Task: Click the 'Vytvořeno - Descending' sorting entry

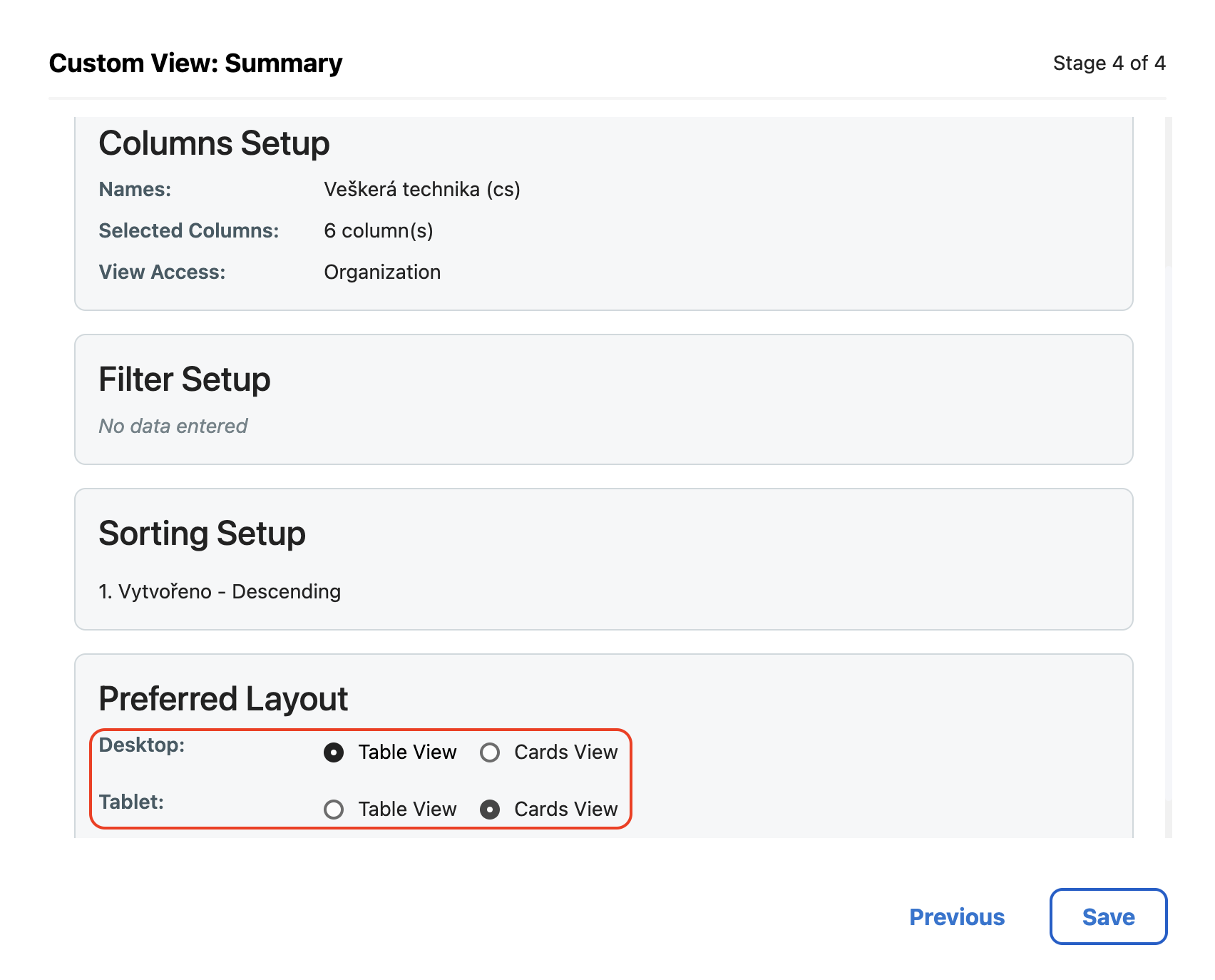Action: pos(220,592)
